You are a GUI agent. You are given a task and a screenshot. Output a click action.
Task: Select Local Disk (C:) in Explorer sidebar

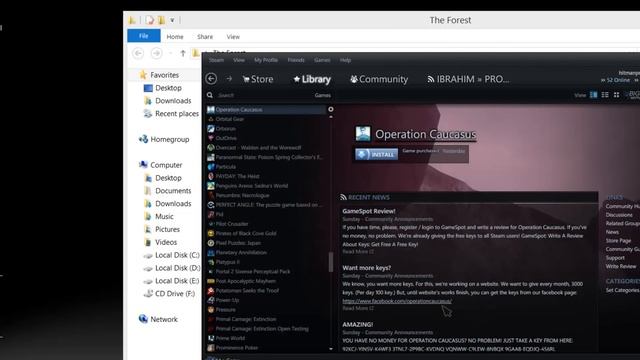click(x=171, y=255)
